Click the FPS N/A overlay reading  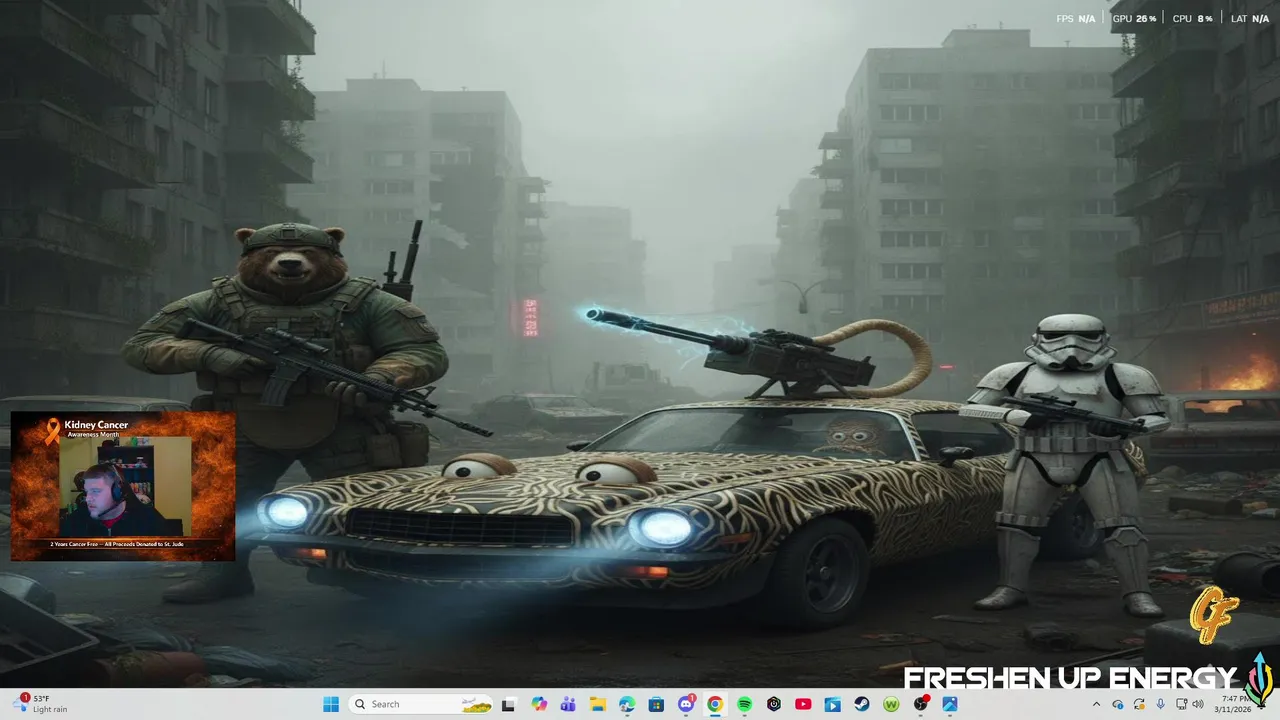click(1076, 18)
